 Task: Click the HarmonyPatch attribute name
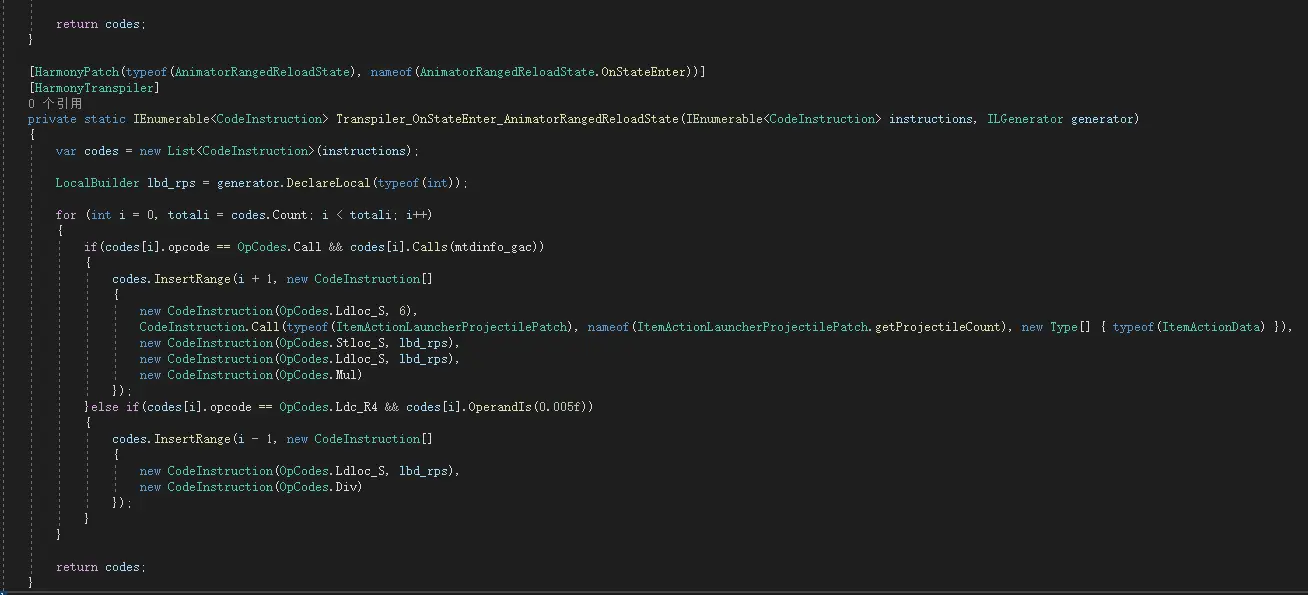[79, 71]
